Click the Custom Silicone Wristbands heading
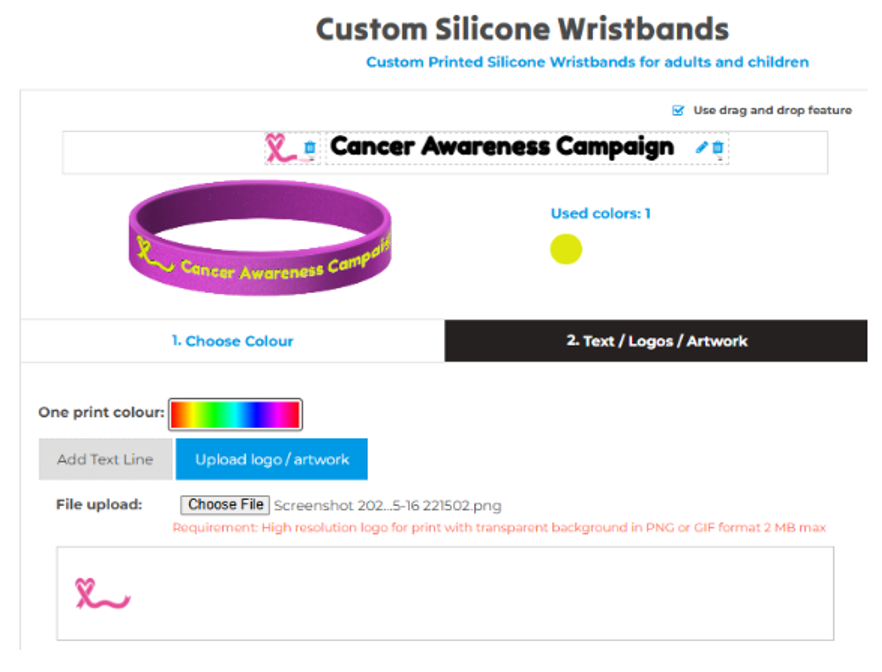 (522, 29)
